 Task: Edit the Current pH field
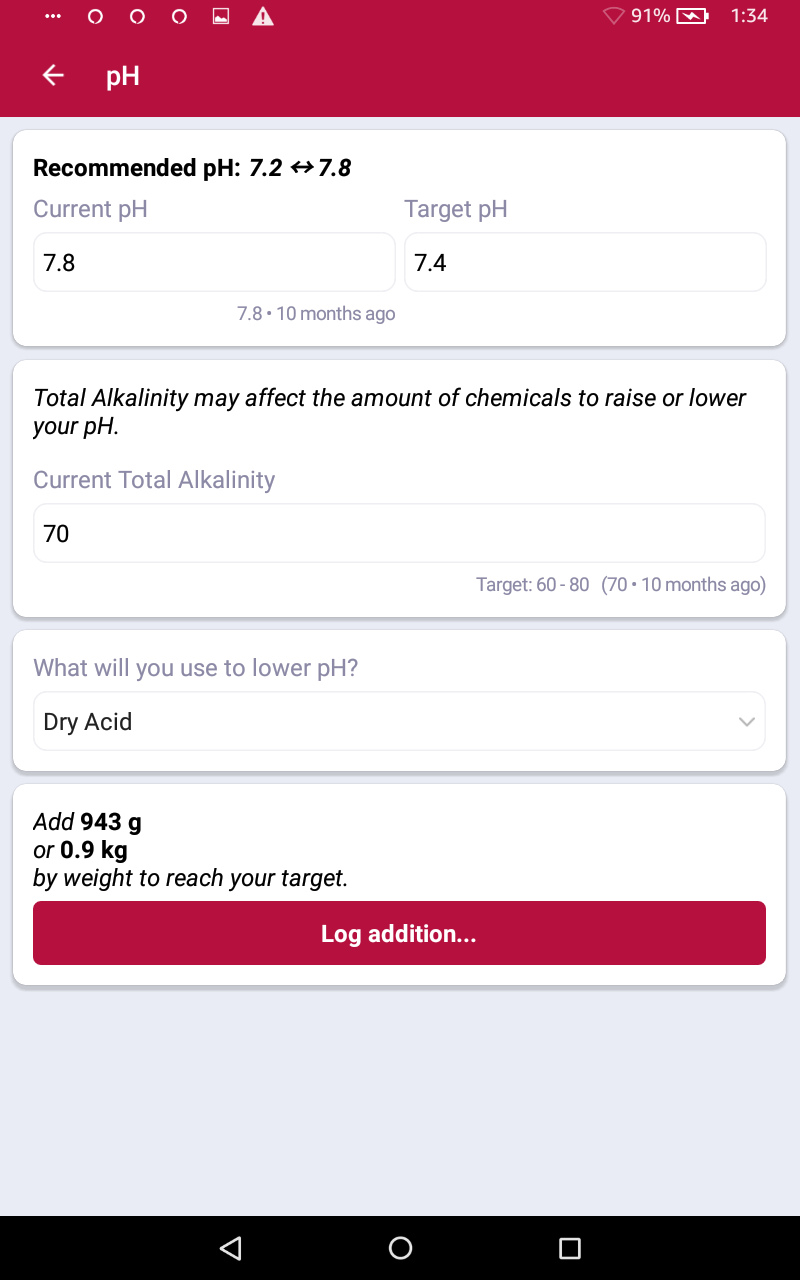point(214,263)
